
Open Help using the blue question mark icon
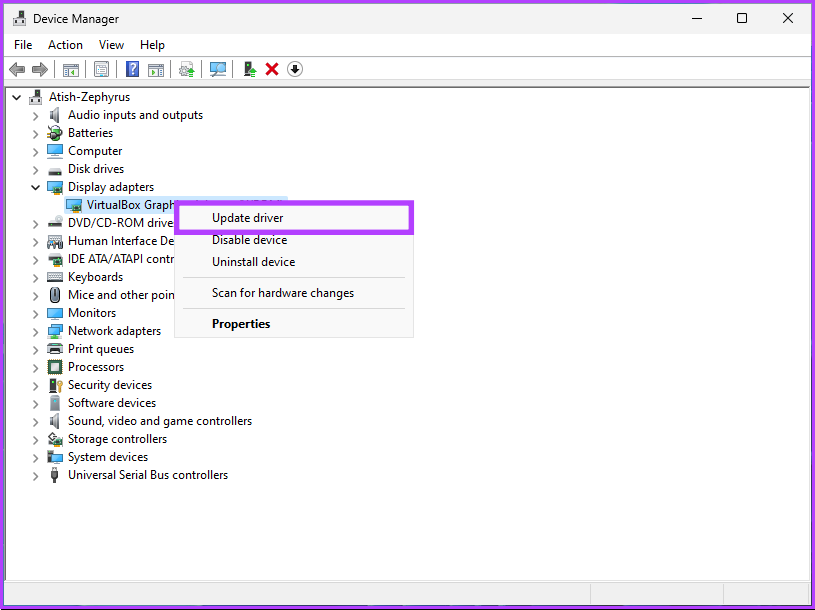(131, 68)
